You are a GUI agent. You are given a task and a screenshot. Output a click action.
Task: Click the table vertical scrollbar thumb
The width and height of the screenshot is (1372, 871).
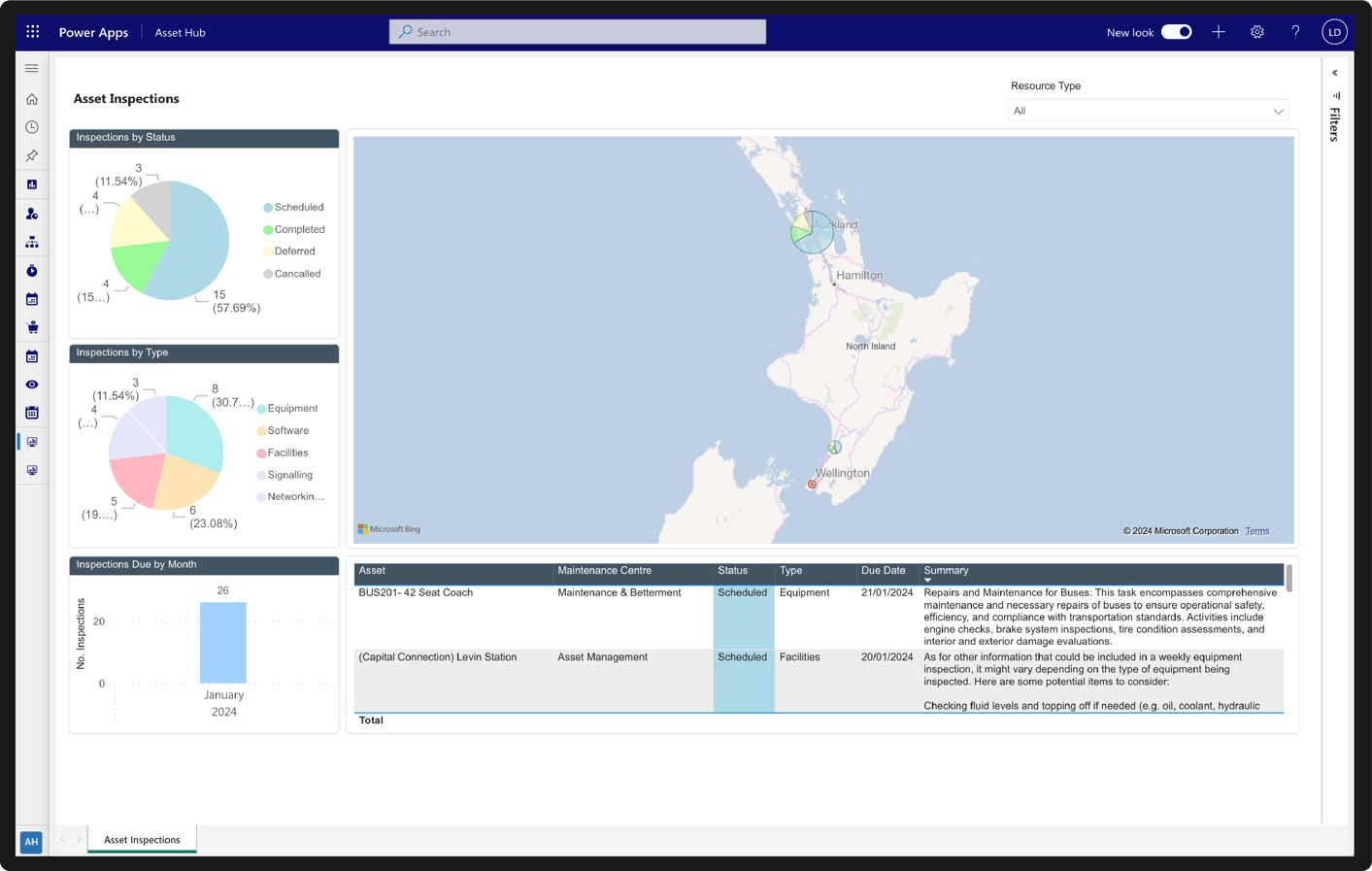pos(1289,578)
